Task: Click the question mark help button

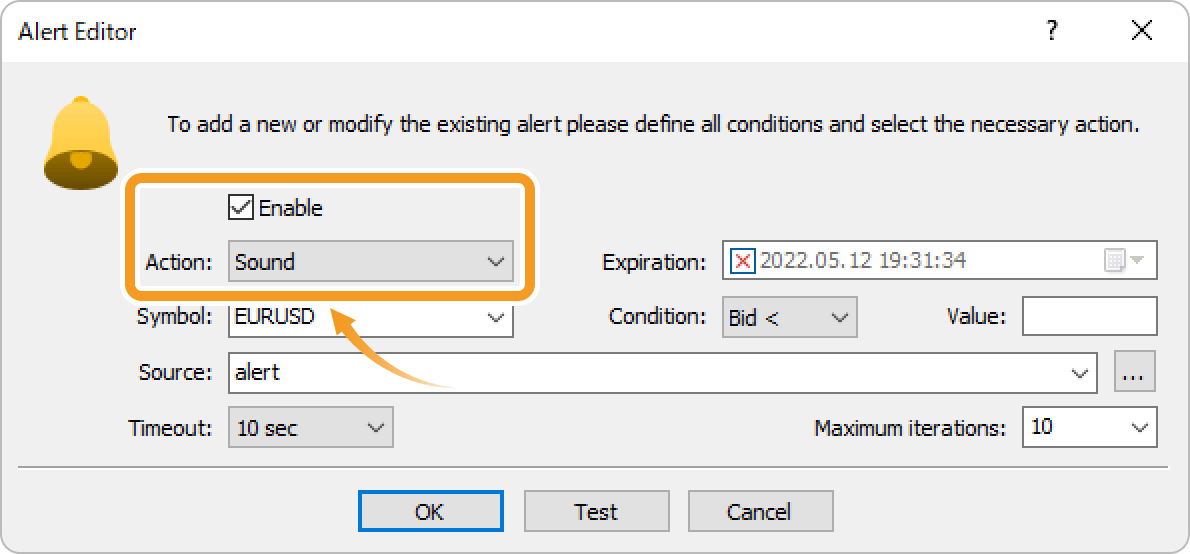Action: tap(1052, 31)
